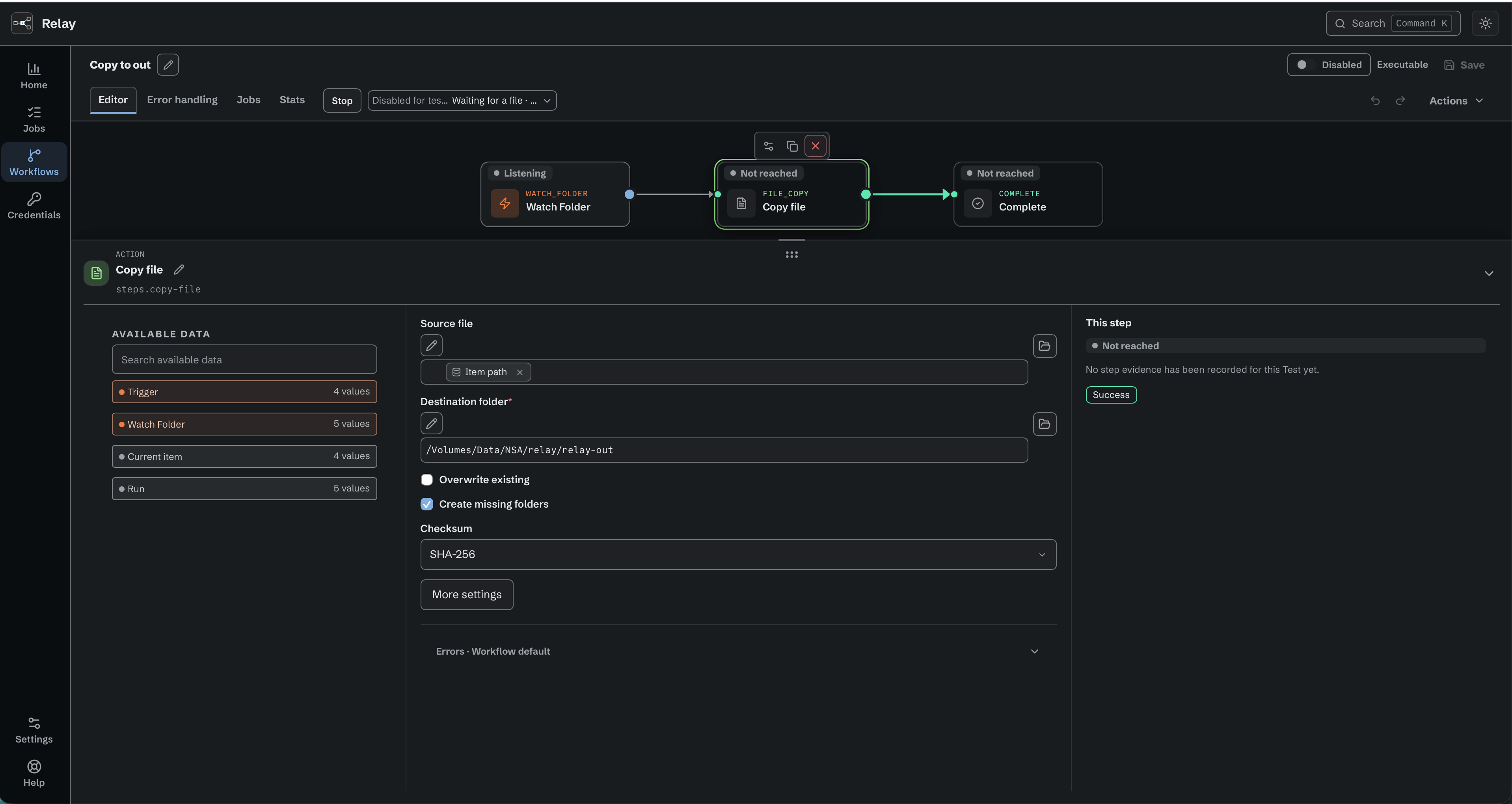The width and height of the screenshot is (1512, 804).
Task: Open Credentials from the sidebar
Action: click(x=34, y=206)
